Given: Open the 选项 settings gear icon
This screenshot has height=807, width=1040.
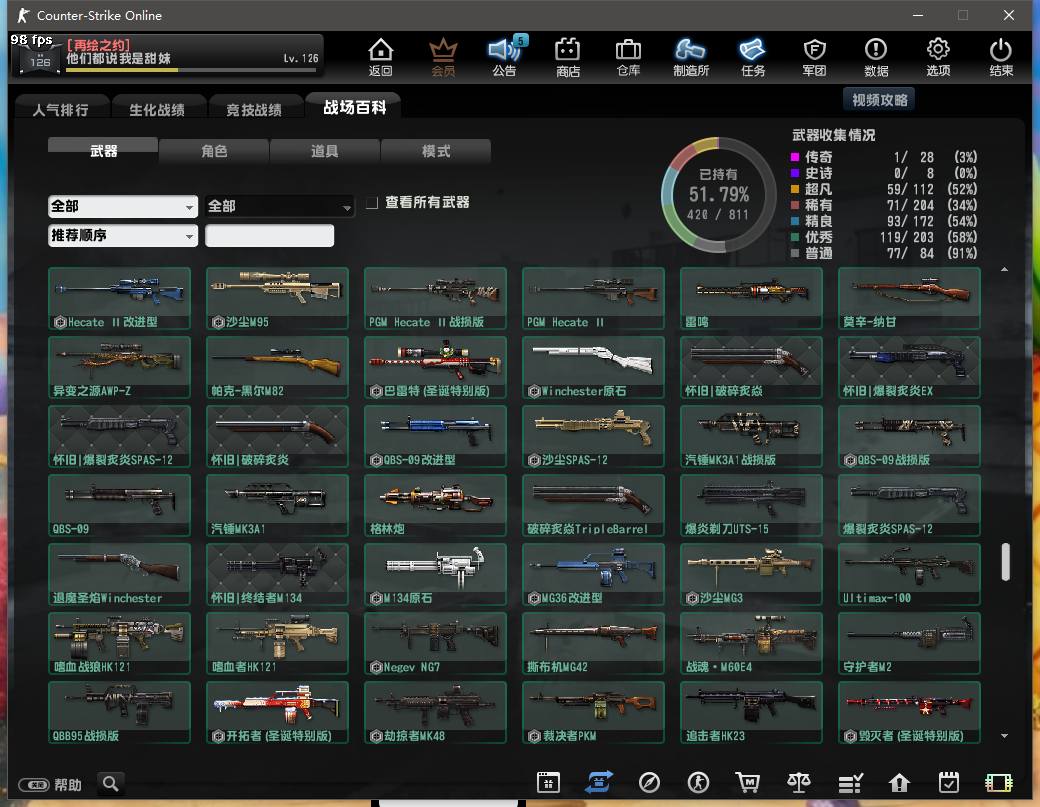Looking at the screenshot, I should pos(938,56).
